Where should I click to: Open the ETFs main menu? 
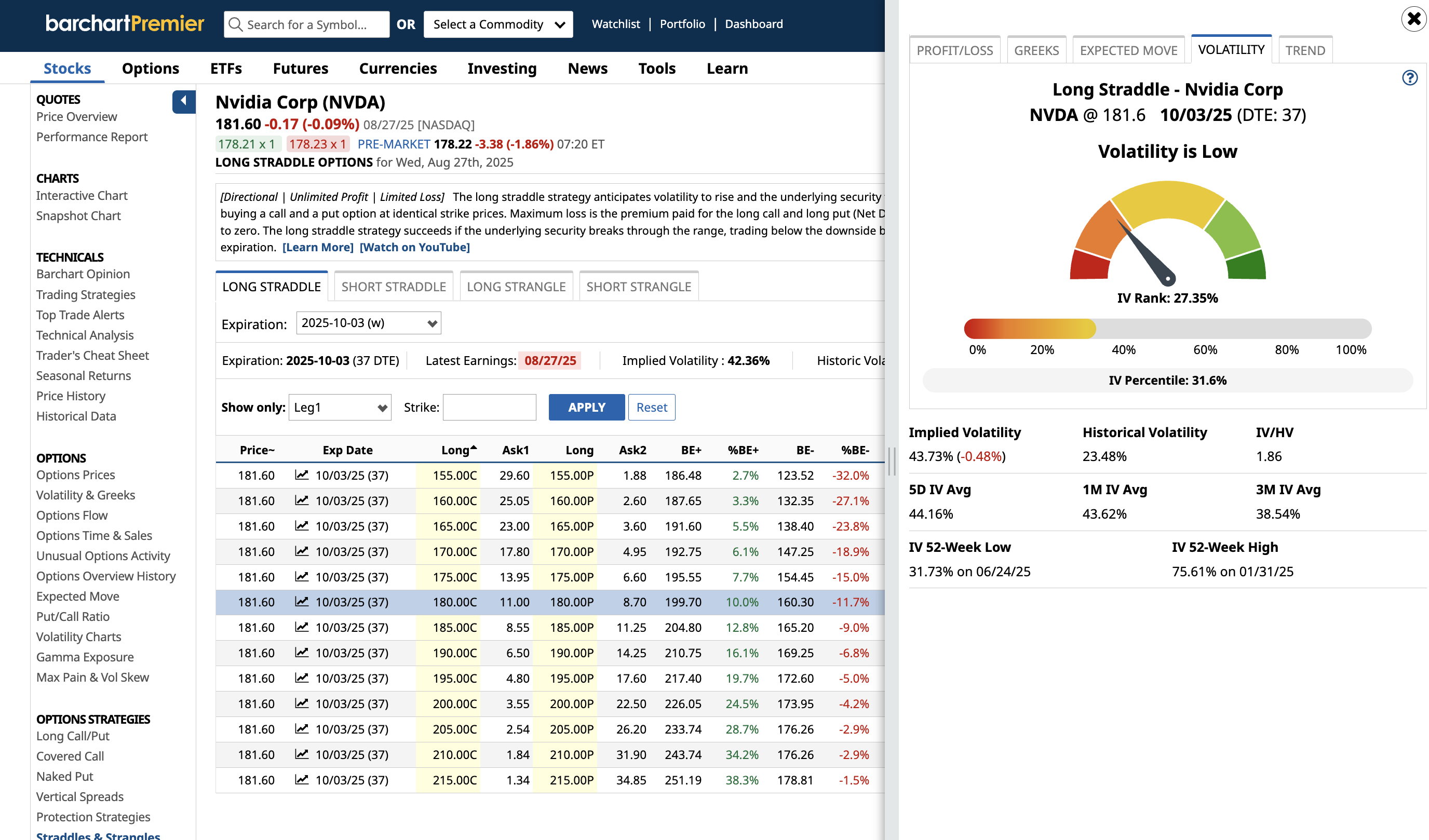coord(226,69)
